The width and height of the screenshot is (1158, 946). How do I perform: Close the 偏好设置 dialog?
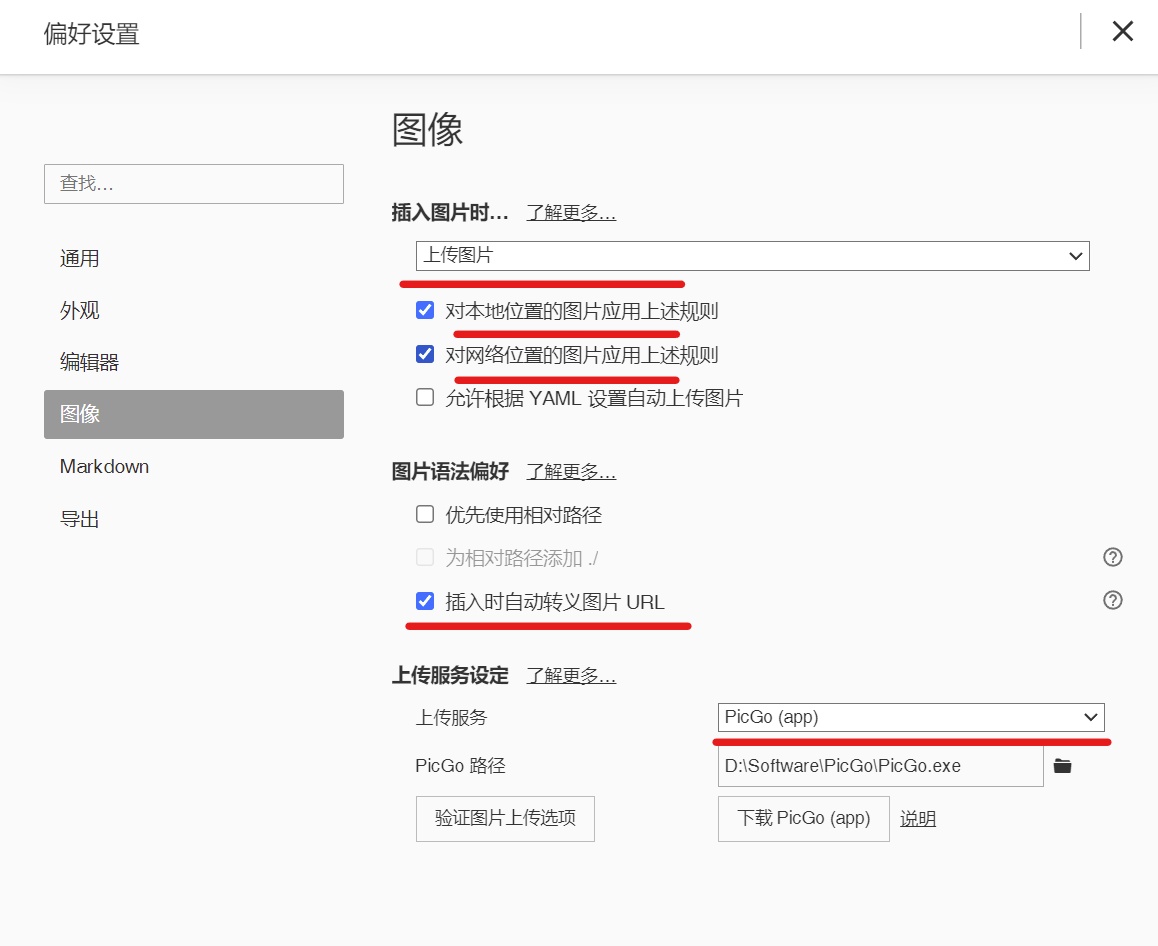pos(1122,31)
